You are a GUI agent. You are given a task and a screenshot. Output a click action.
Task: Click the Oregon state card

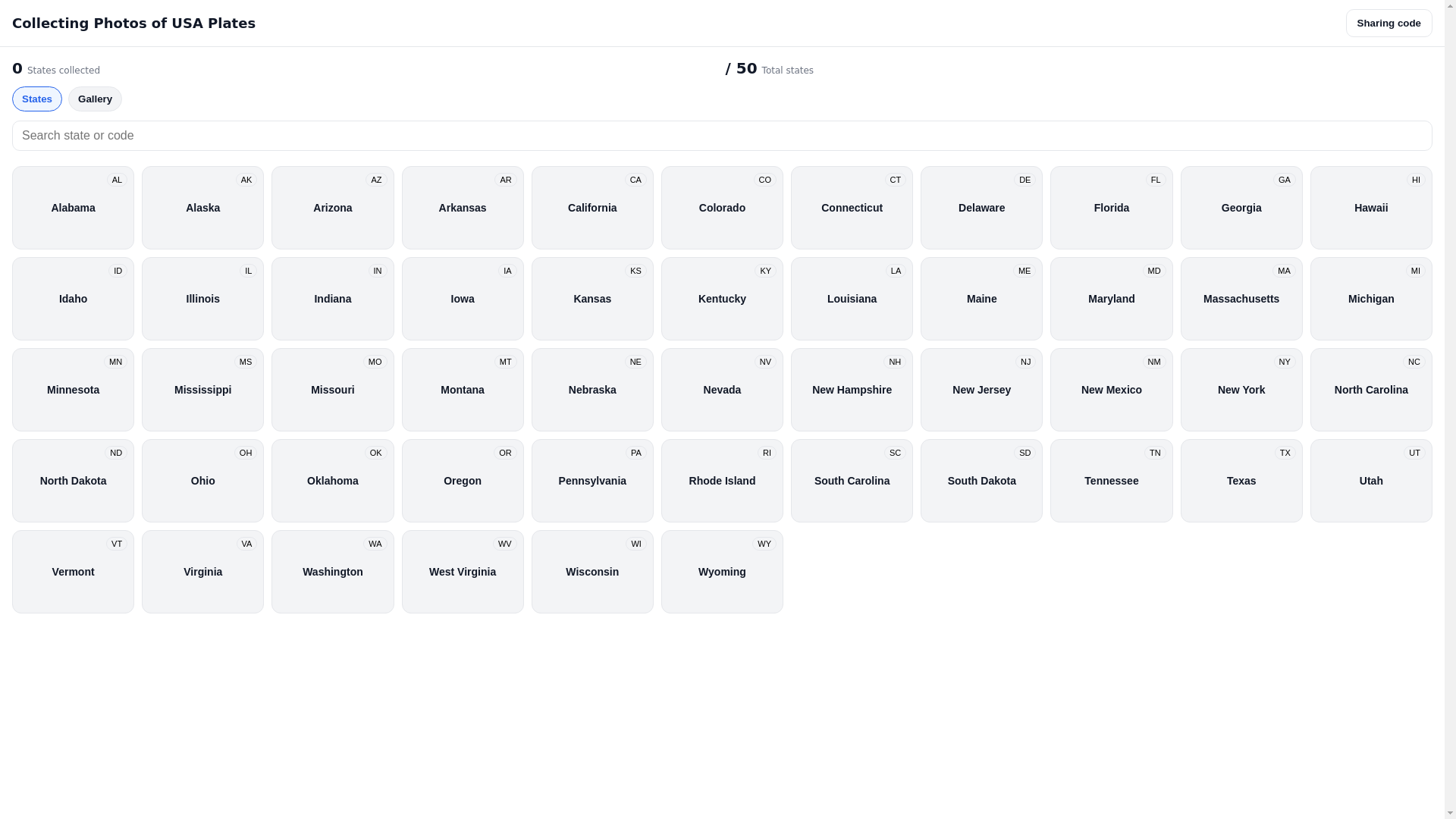click(x=463, y=481)
